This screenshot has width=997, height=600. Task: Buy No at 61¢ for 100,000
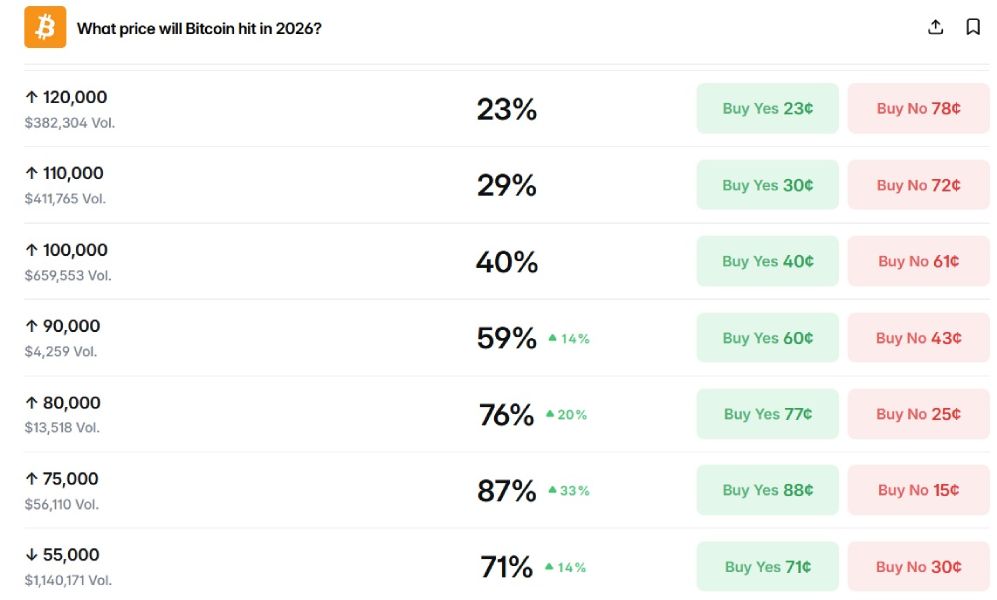click(x=918, y=261)
